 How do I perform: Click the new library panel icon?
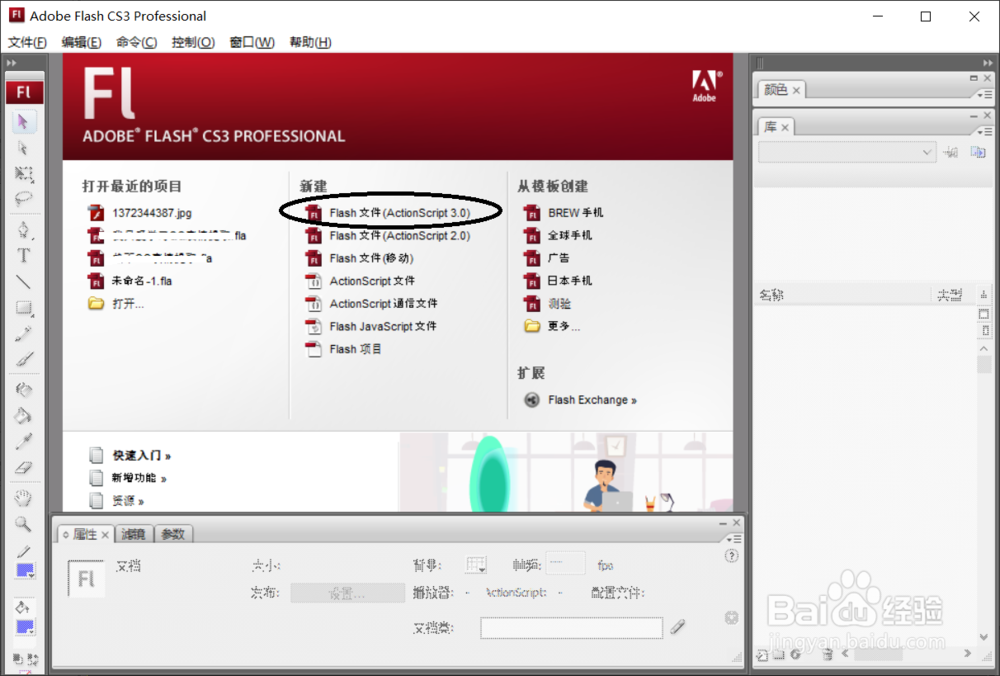tap(978, 152)
